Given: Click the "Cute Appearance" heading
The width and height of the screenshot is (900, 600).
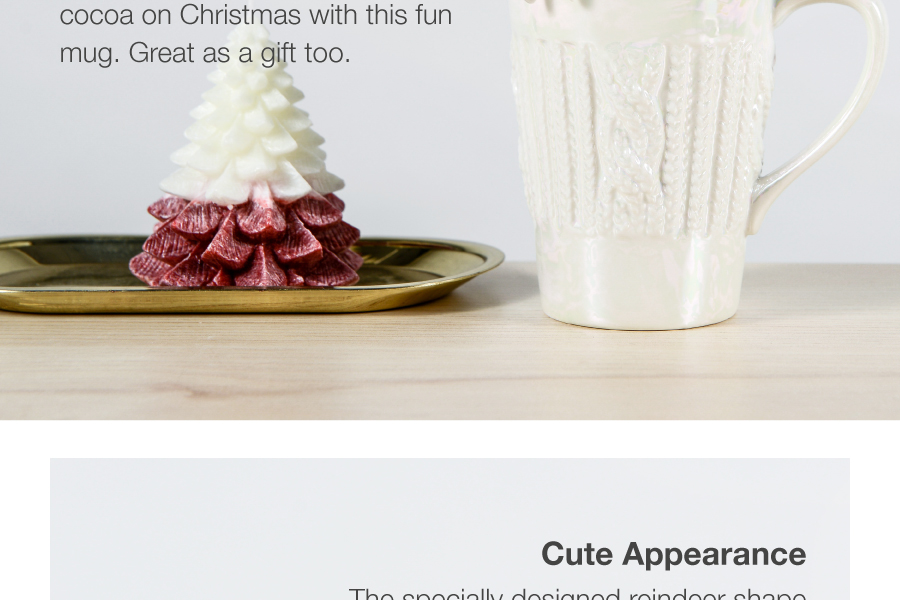Looking at the screenshot, I should coord(673,555).
